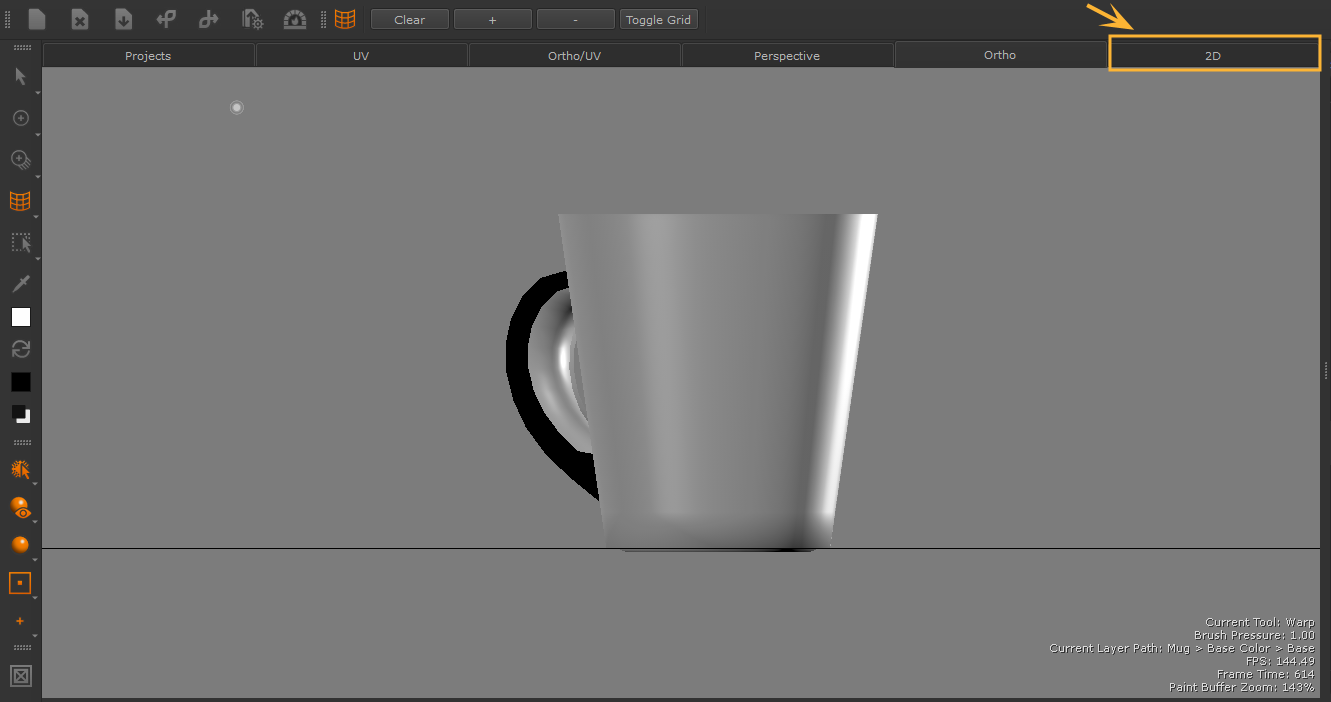The width and height of the screenshot is (1331, 702).
Task: Click the save icon with down arrow
Action: click(x=123, y=19)
